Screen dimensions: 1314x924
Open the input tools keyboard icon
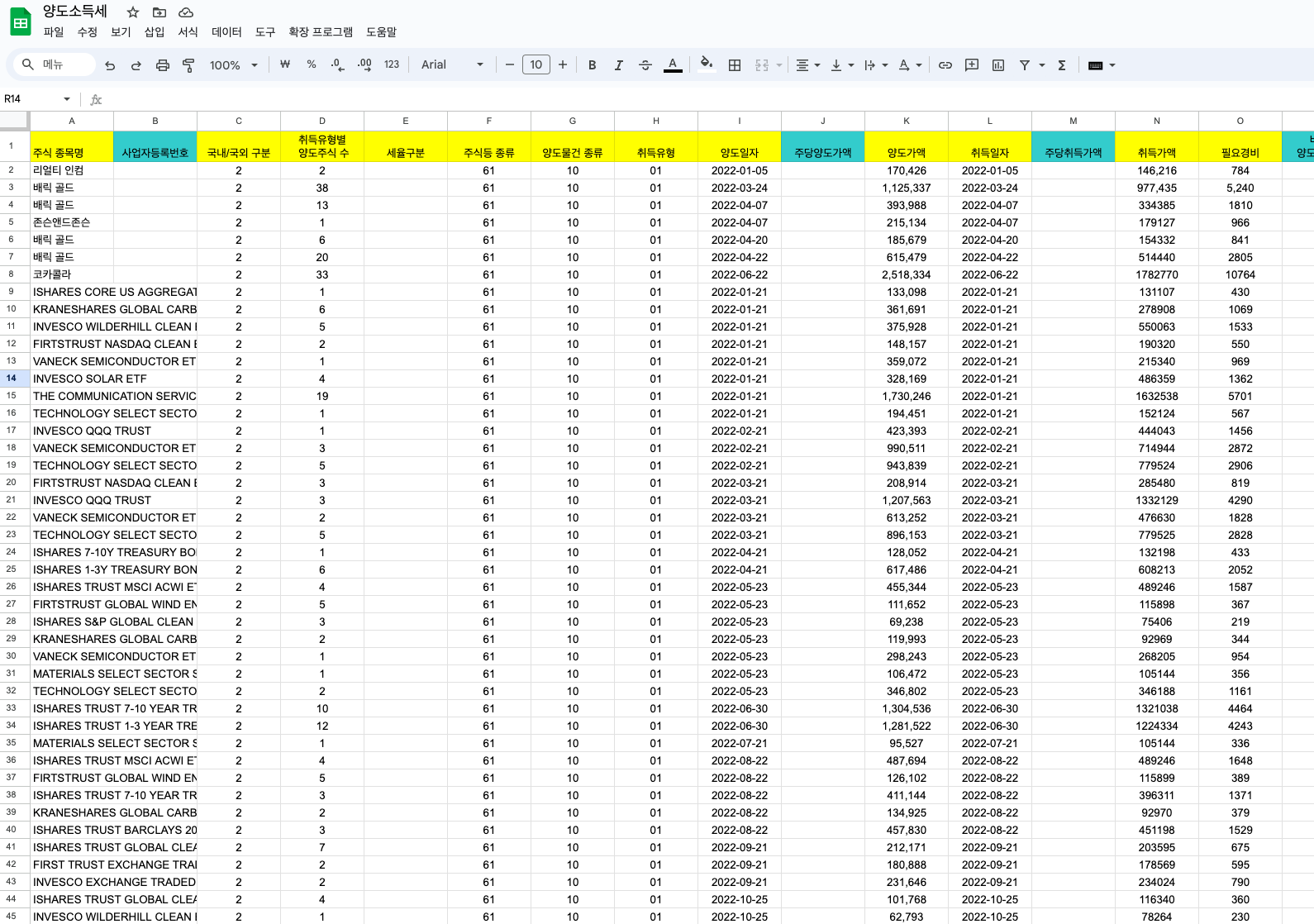[1096, 65]
